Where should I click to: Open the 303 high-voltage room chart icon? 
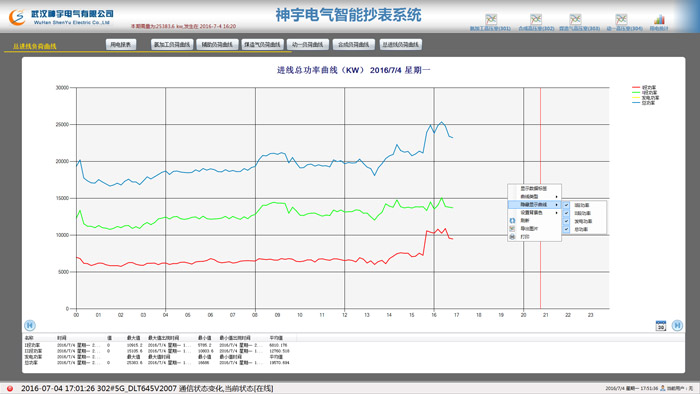pyautogui.click(x=575, y=19)
